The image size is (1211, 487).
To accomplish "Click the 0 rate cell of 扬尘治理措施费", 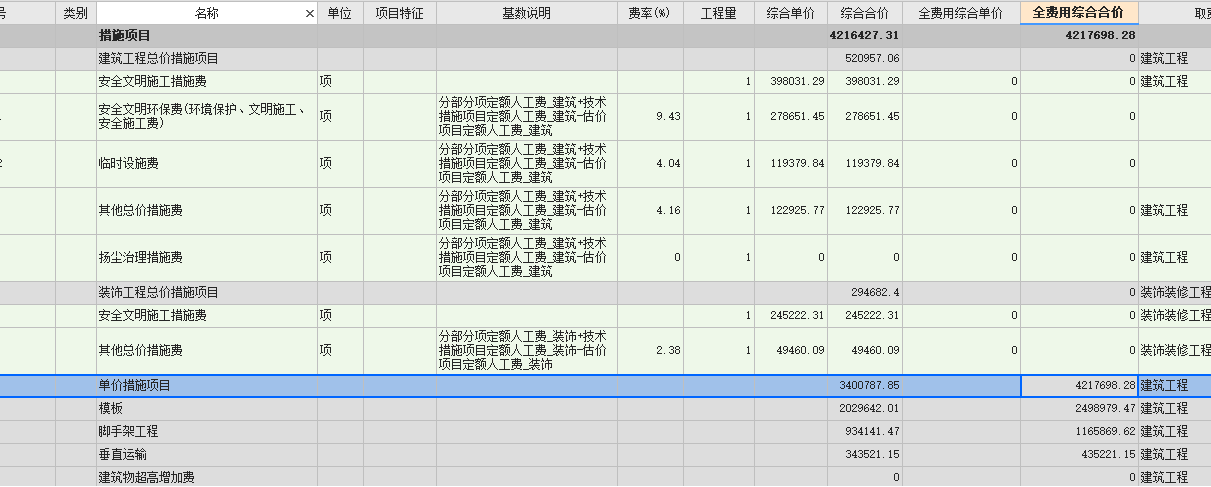I will [x=649, y=258].
